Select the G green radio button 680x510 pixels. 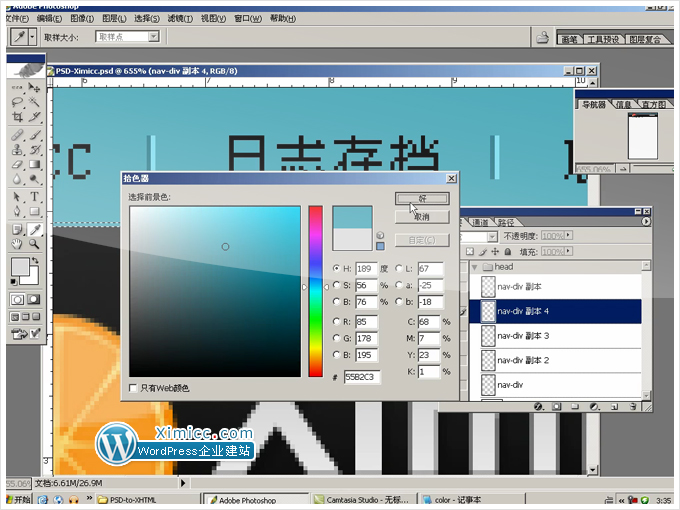click(x=336, y=338)
